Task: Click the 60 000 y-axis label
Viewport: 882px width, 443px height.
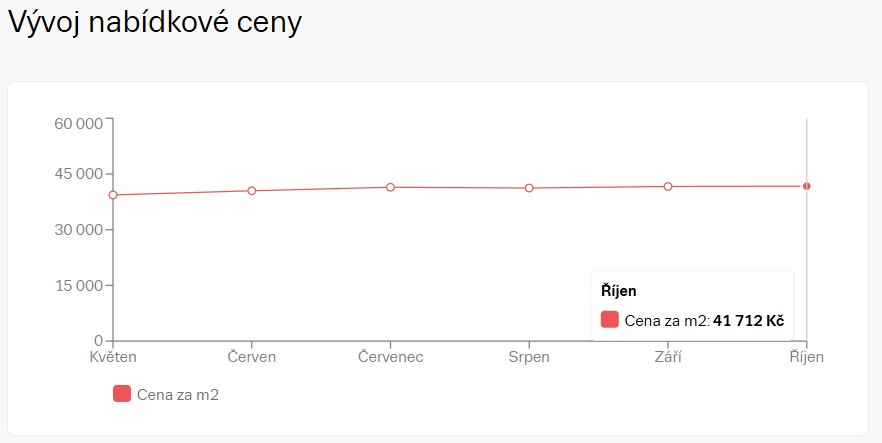Action: (79, 123)
